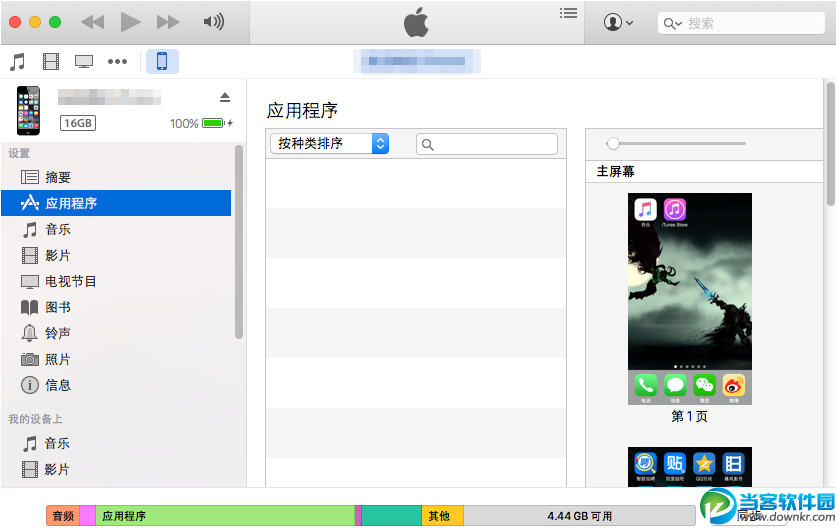Open the search options magnifier dropdown
Viewport: 836px width, 531px height.
click(x=672, y=23)
